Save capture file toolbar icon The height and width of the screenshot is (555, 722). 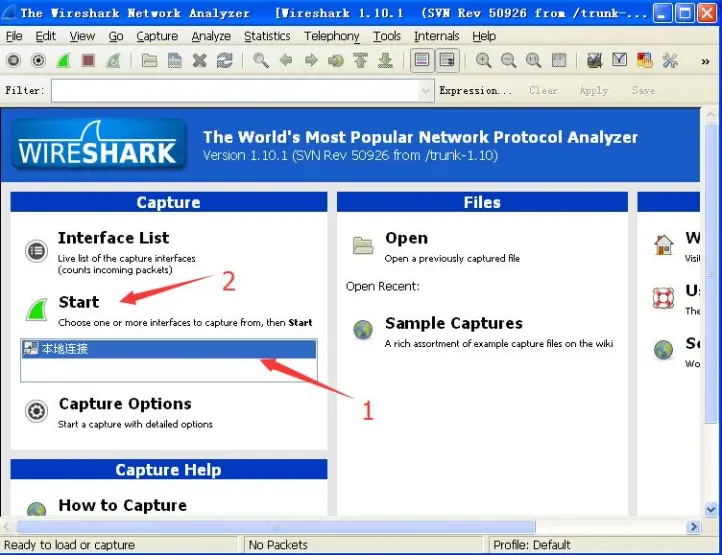[x=175, y=60]
